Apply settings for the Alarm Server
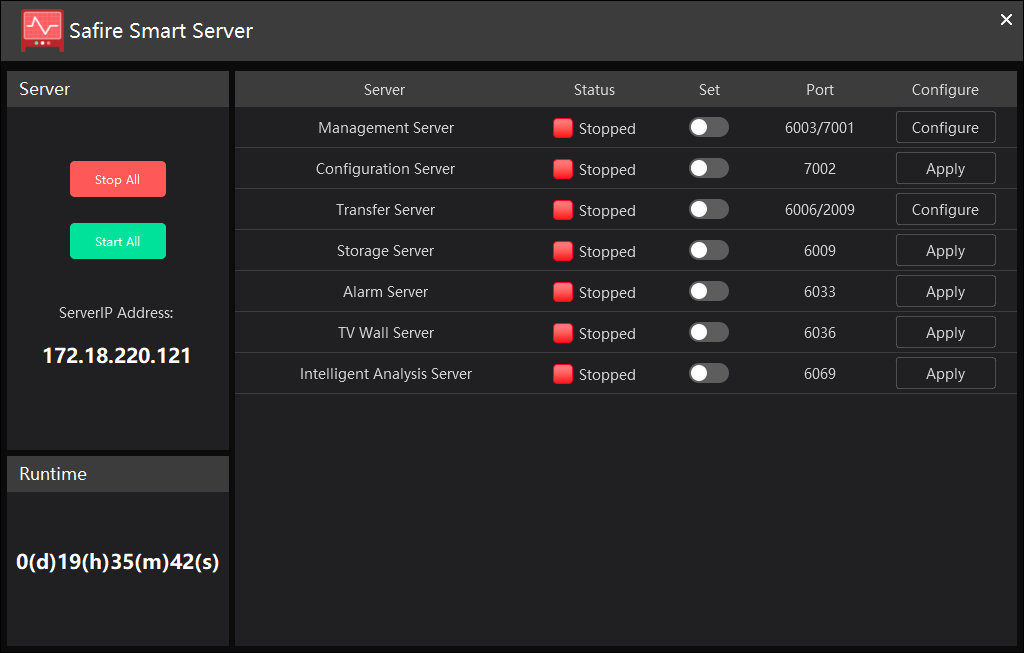The width and height of the screenshot is (1024, 653). pyautogui.click(x=945, y=291)
